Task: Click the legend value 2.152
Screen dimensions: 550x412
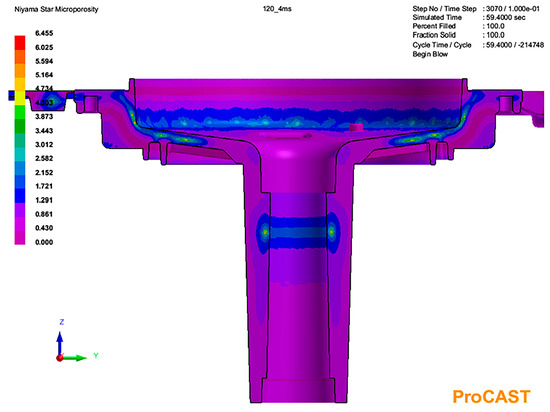Action: [x=44, y=173]
